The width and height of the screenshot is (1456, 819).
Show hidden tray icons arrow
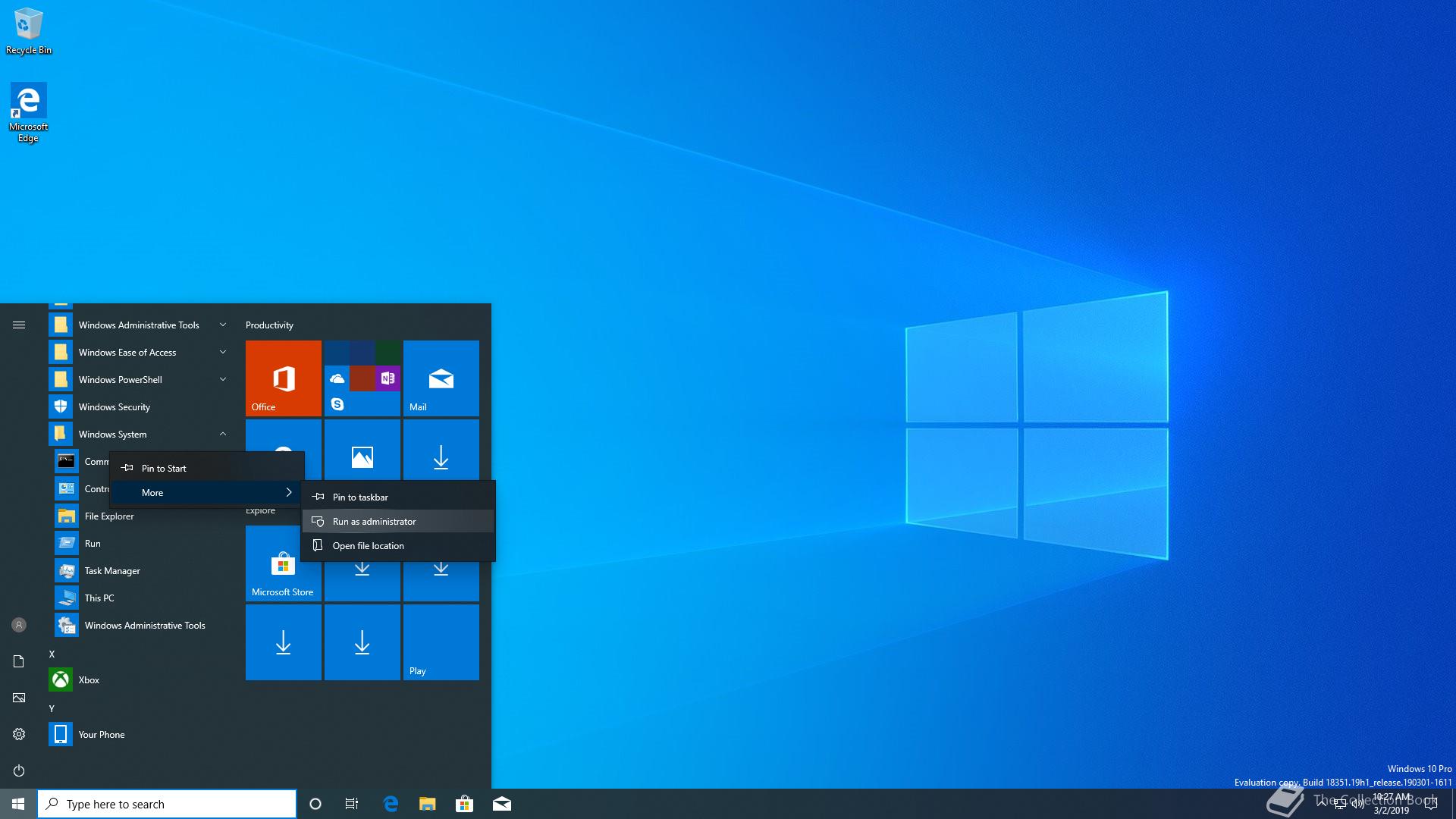pos(1321,804)
